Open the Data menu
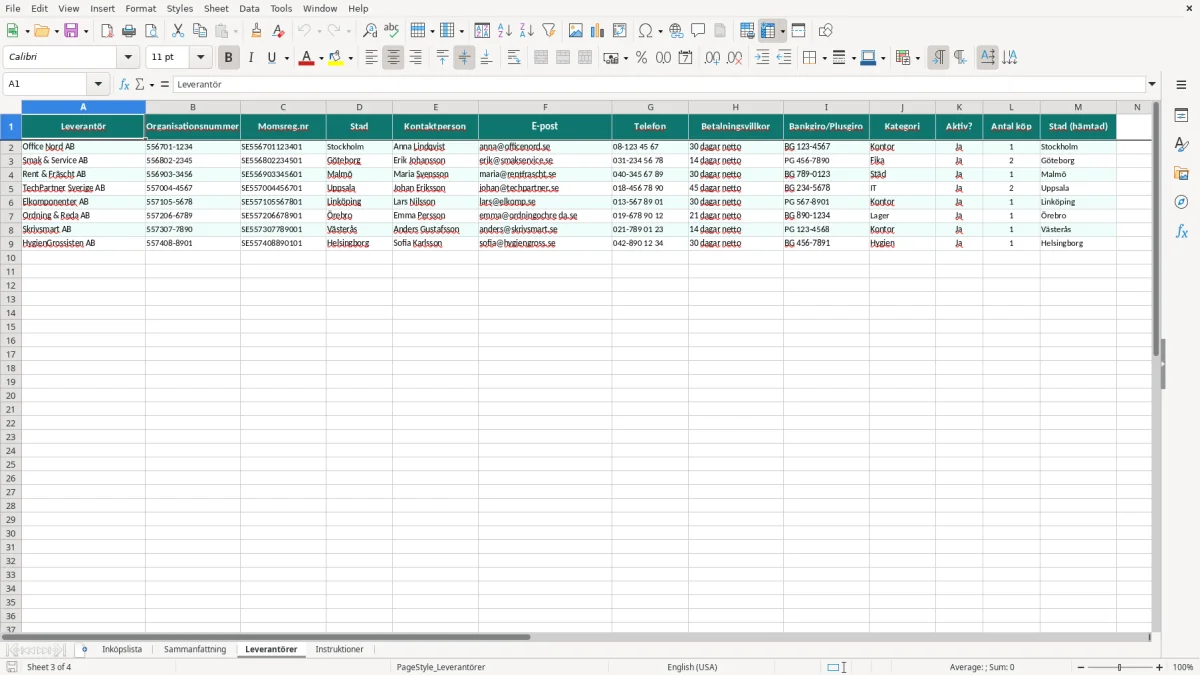The image size is (1200, 675). click(x=249, y=8)
